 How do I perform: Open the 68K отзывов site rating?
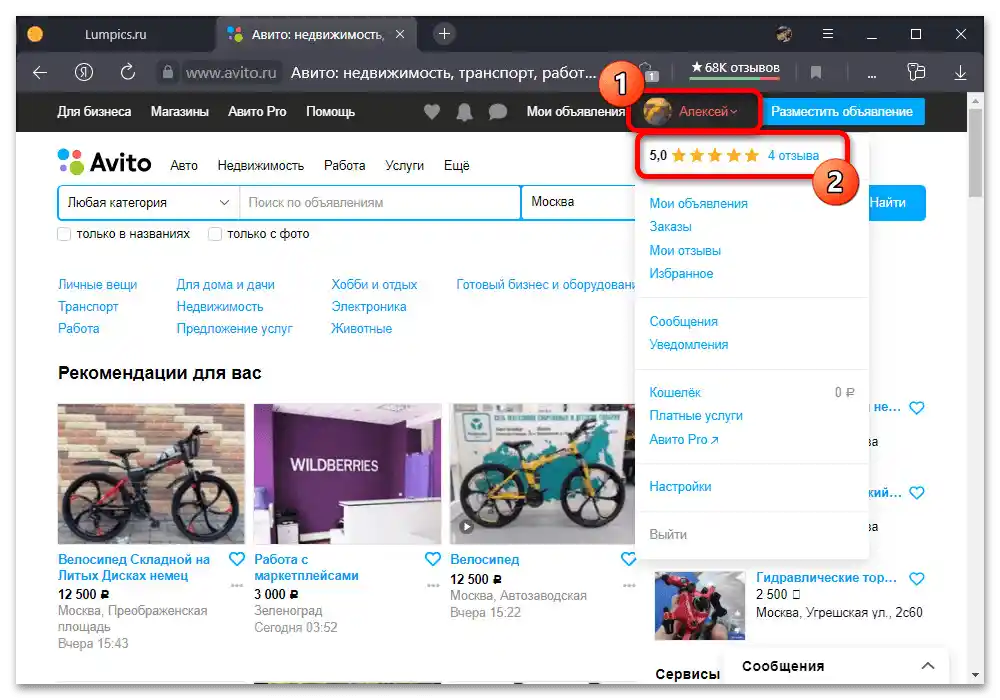tap(735, 68)
